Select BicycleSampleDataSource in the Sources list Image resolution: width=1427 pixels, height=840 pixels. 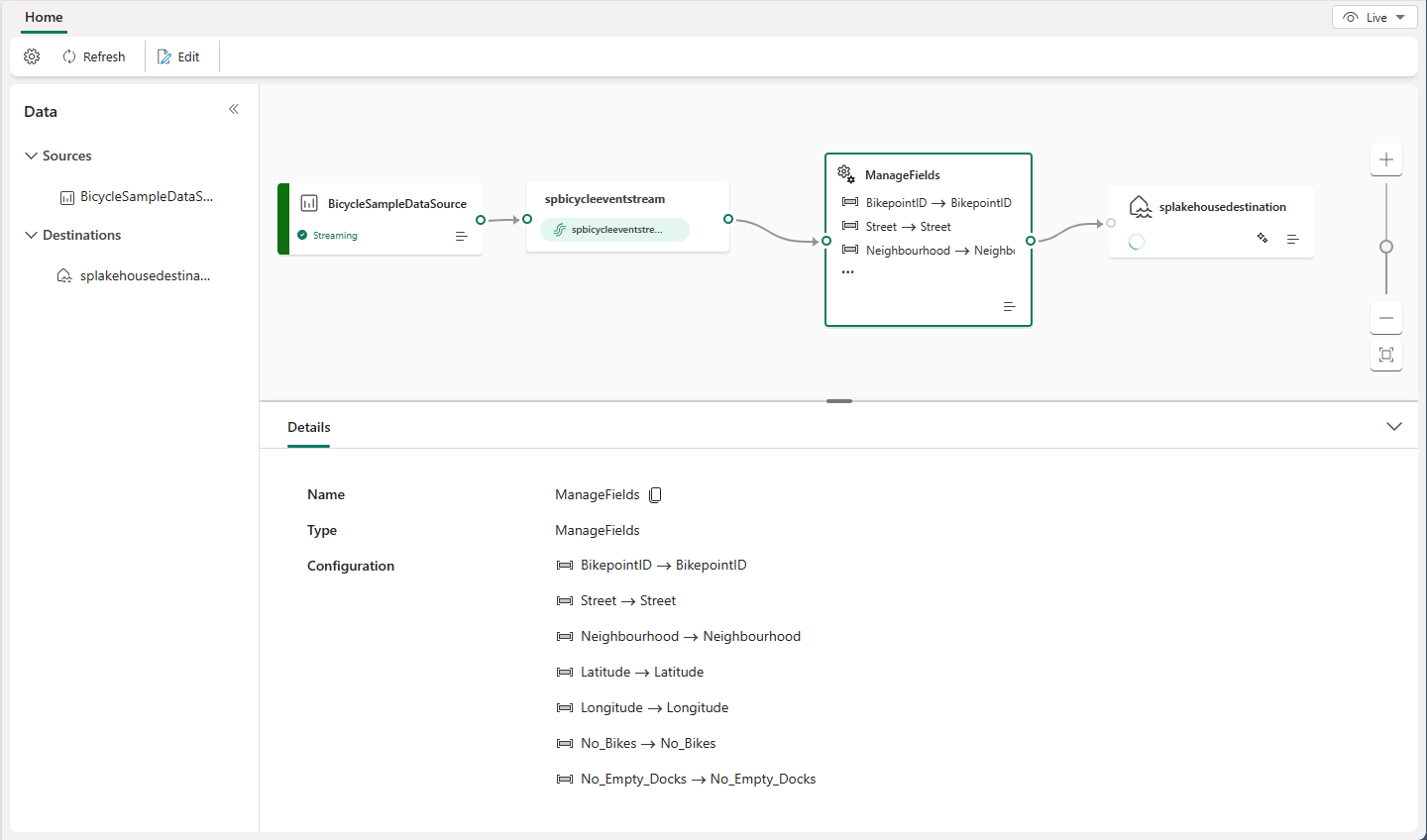coord(146,196)
